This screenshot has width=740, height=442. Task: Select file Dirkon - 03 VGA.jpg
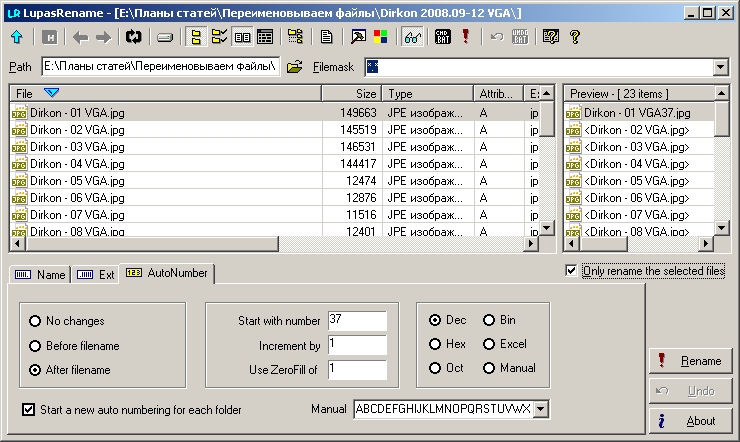click(77, 147)
